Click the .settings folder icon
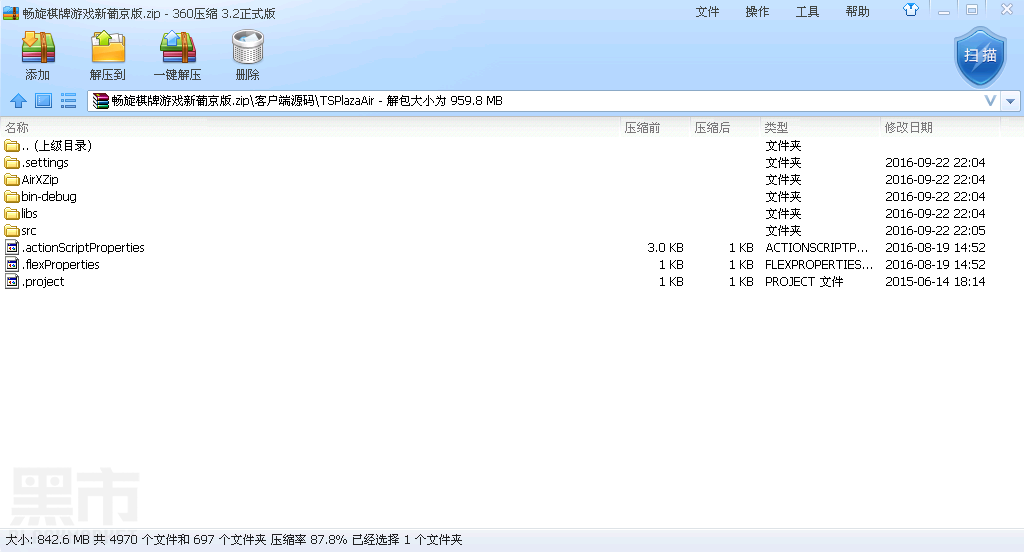1024x552 pixels. [x=12, y=163]
